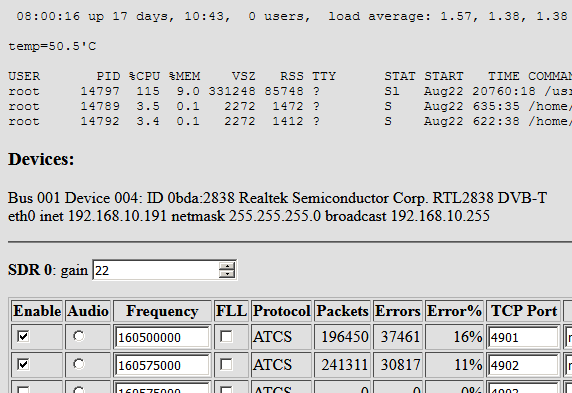Viewport: 572px width, 393px height.
Task: Click the SDR 0 gain input field
Action: point(156,270)
